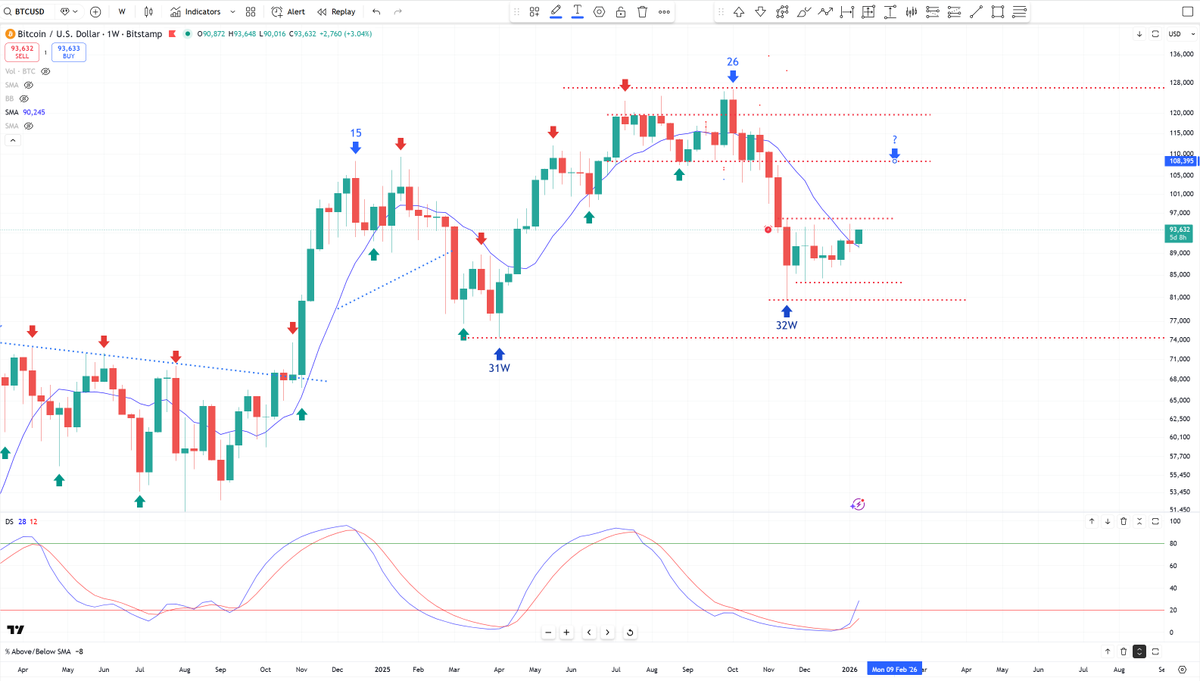This screenshot has width=1200, height=681.
Task: Select the Arrow Up mark tool
Action: coord(739,12)
